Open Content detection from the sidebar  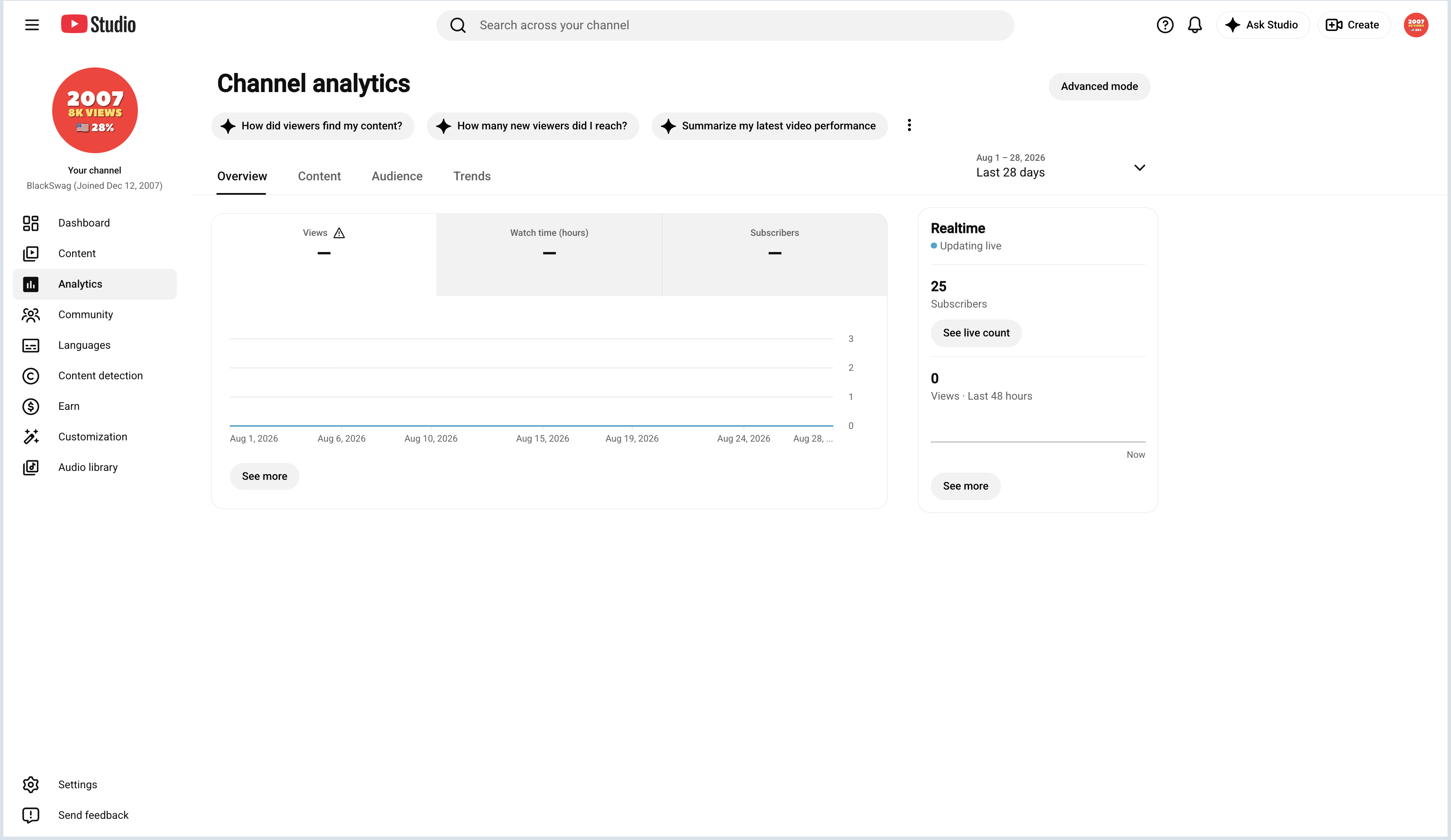click(x=95, y=376)
